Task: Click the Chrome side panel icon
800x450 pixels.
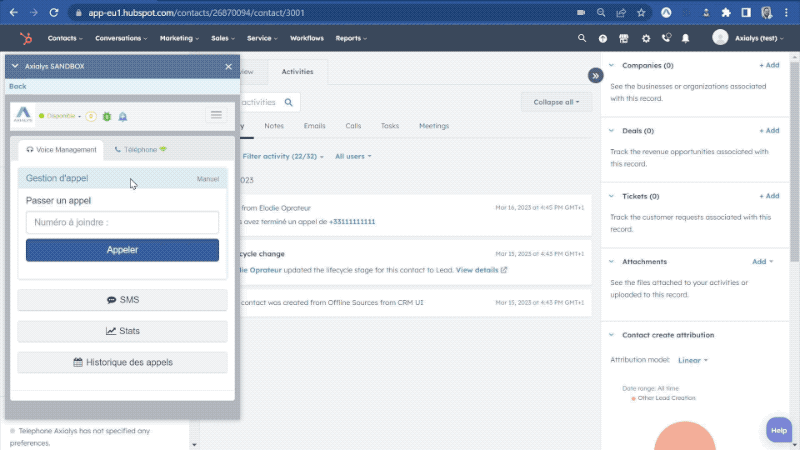Action: click(746, 13)
